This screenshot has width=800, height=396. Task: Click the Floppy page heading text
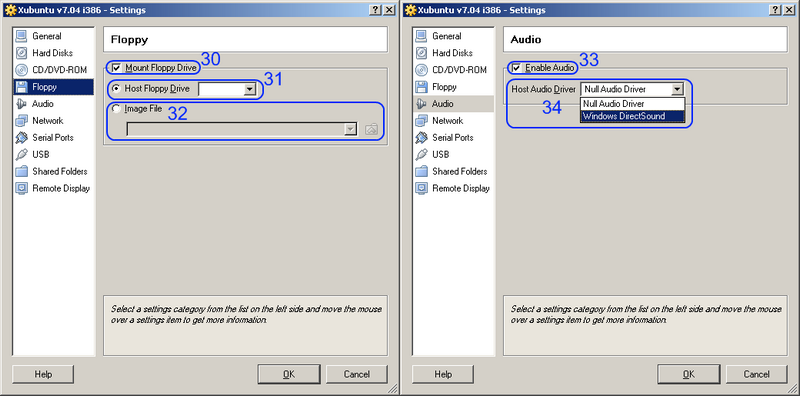click(129, 40)
